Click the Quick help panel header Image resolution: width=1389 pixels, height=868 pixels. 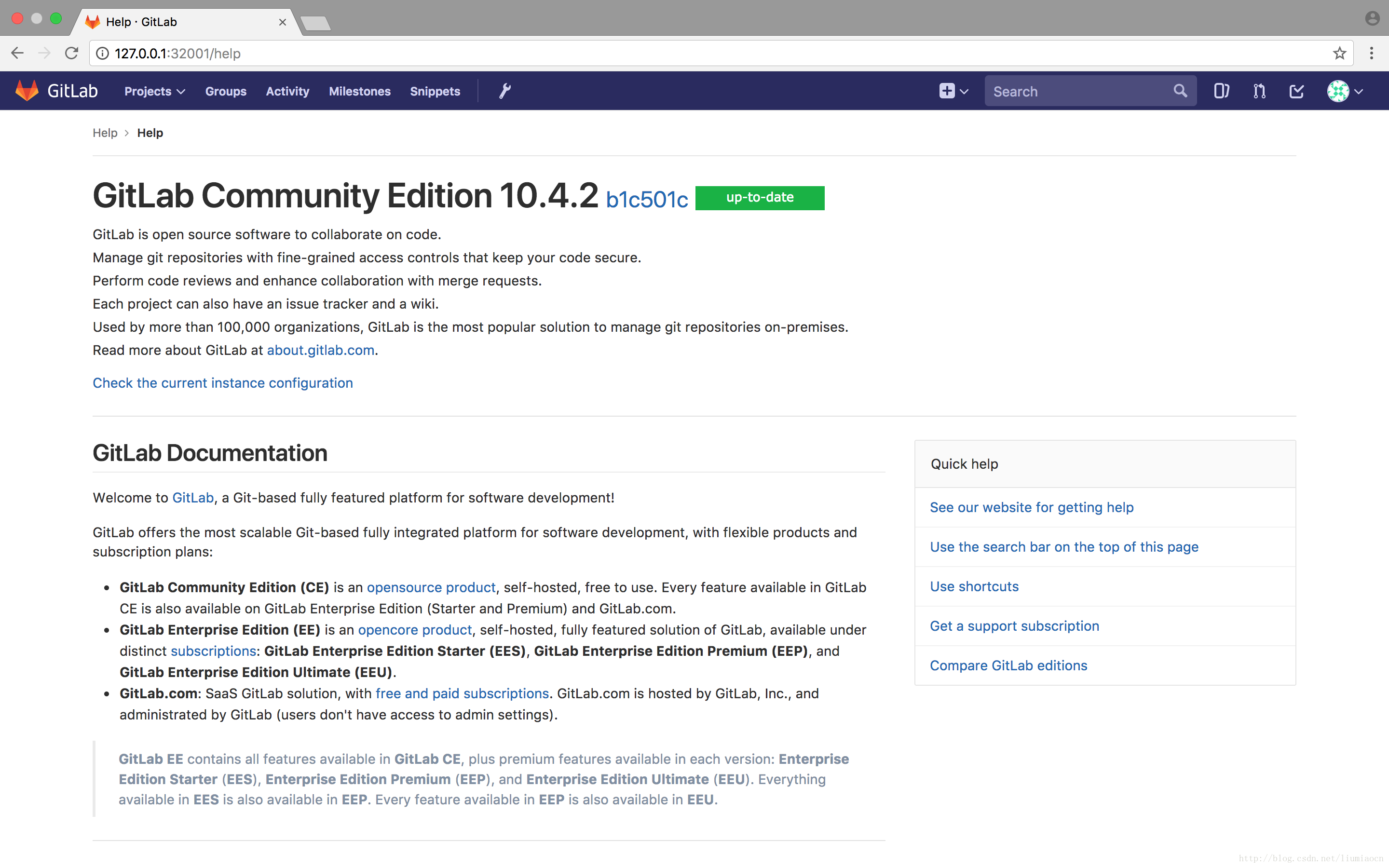pos(1105,464)
